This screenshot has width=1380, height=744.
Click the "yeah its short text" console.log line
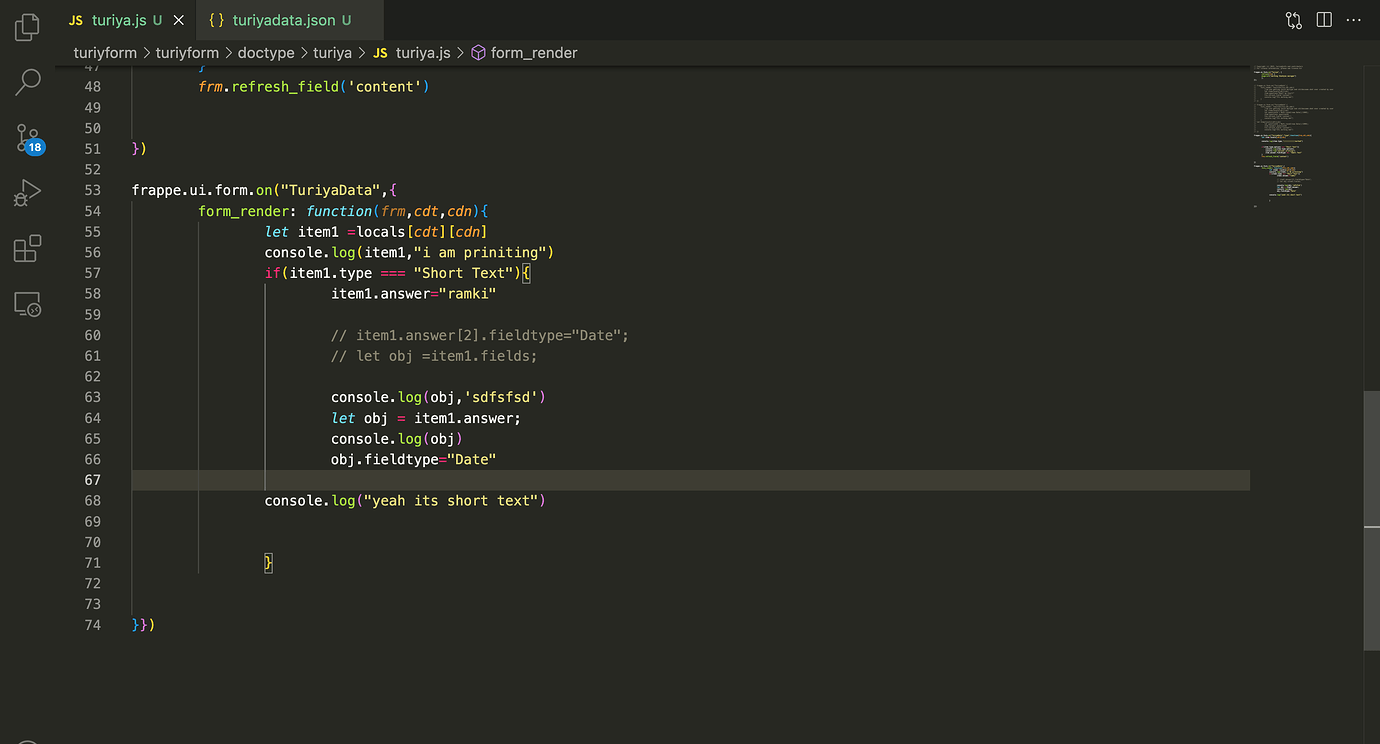pyautogui.click(x=405, y=500)
